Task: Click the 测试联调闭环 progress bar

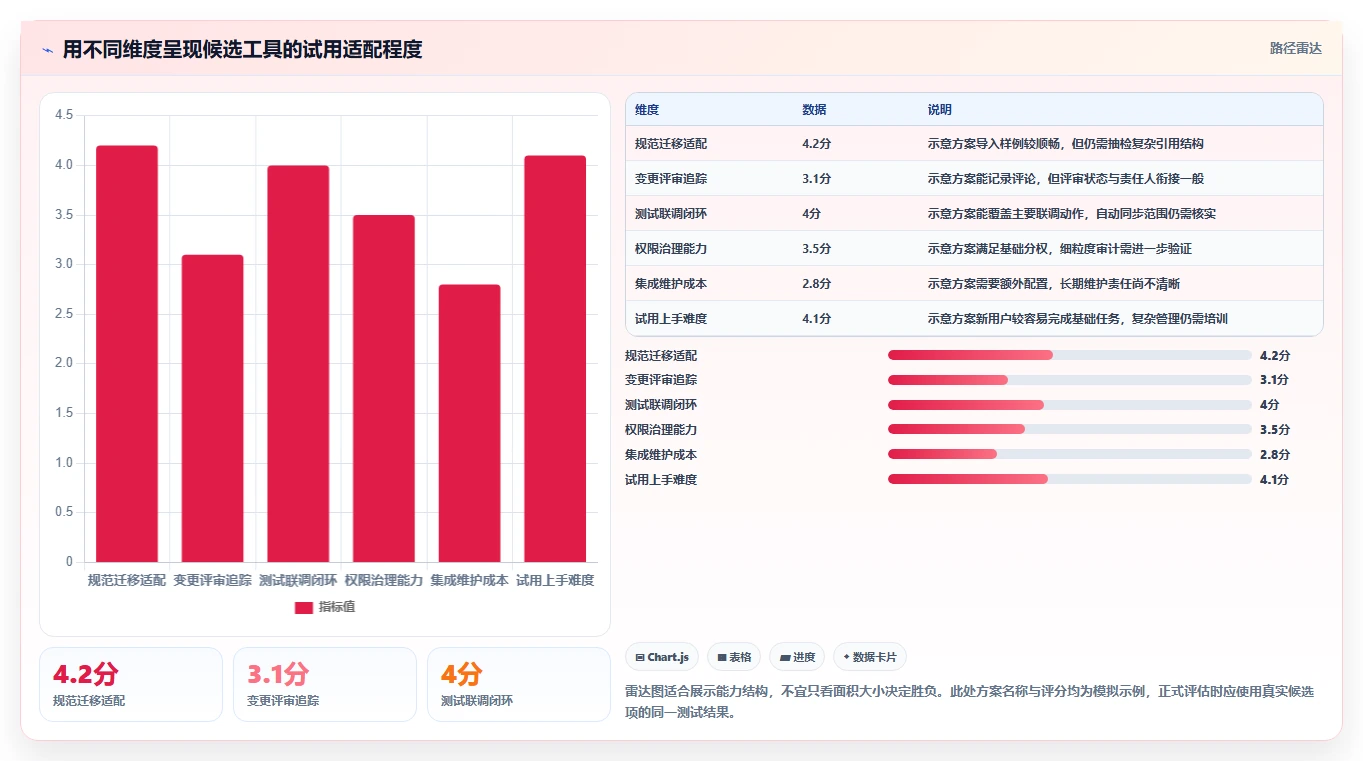Action: point(1070,405)
